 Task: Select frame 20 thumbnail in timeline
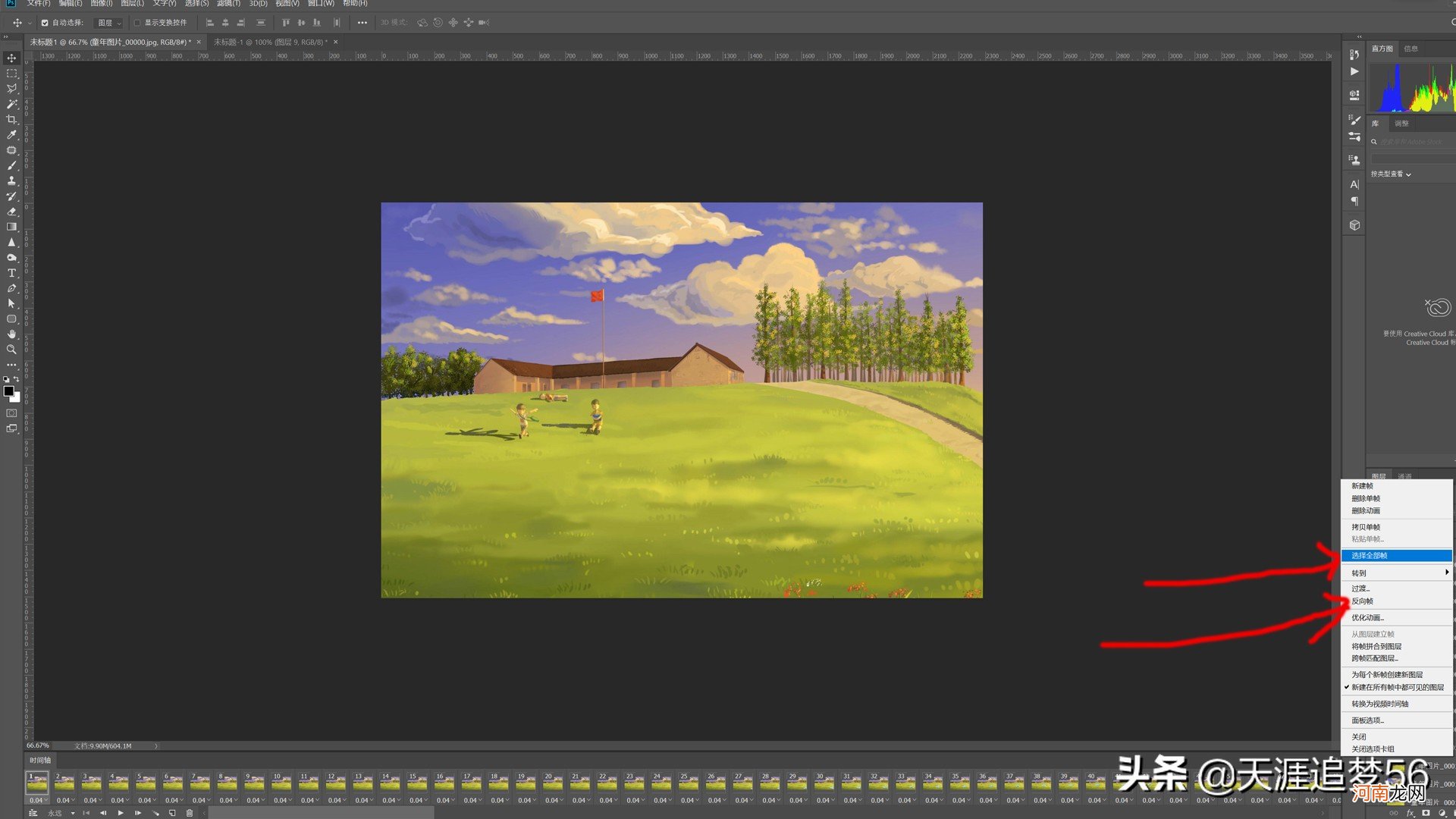click(553, 783)
